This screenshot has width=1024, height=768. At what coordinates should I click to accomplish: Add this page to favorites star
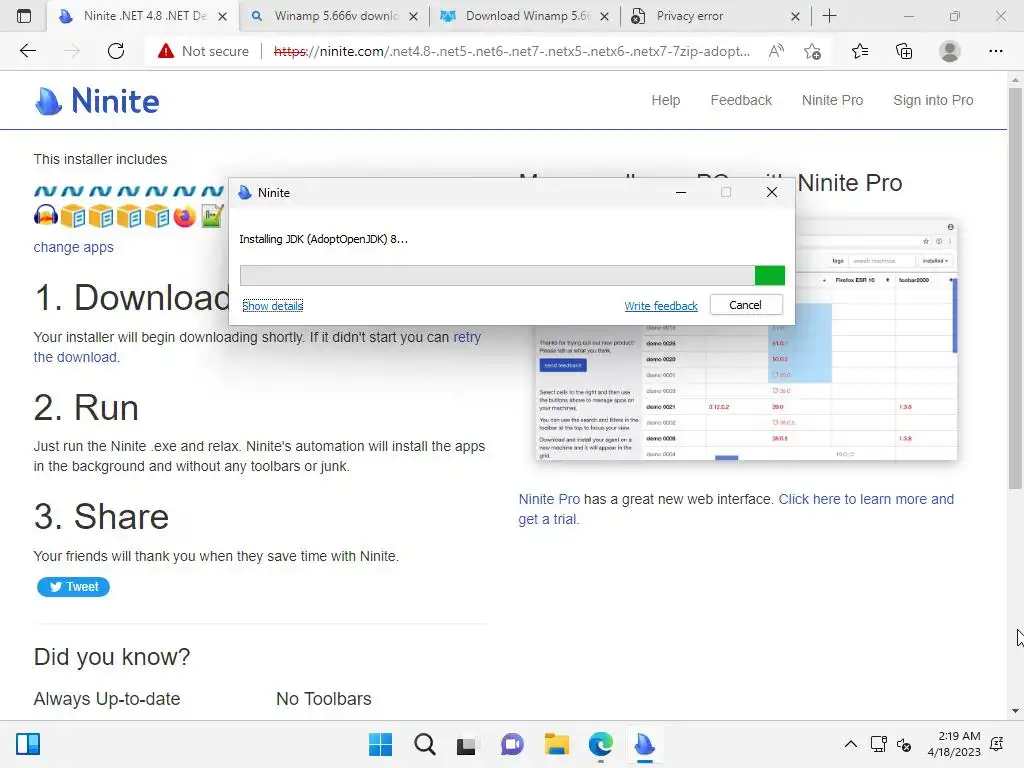point(812,51)
